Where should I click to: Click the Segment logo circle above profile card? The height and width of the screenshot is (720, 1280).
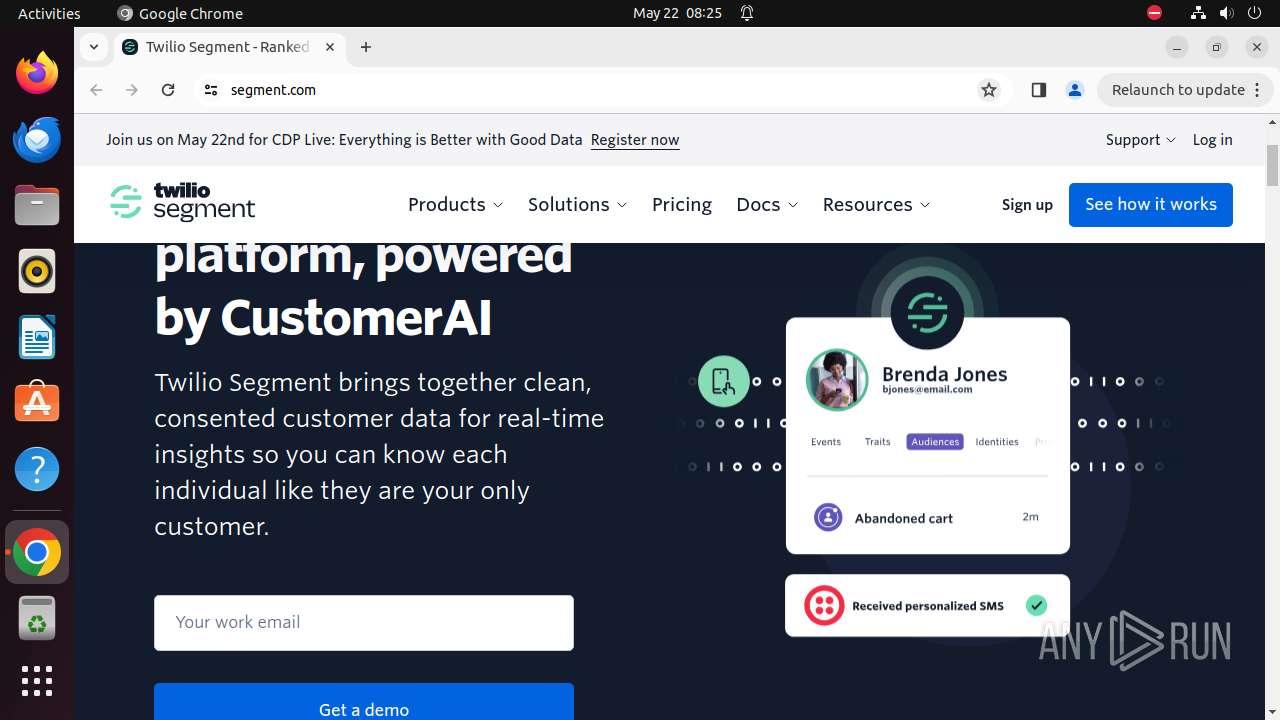coord(927,313)
